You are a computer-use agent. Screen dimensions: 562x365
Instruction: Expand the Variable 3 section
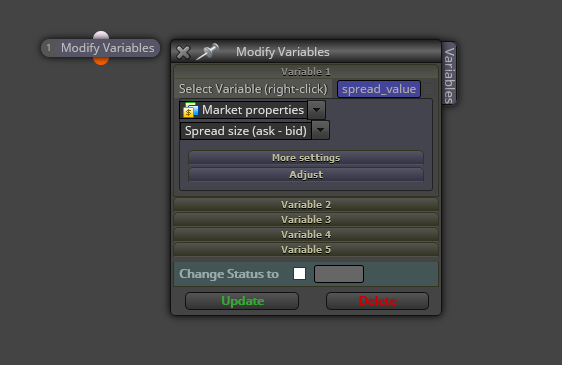[x=306, y=219]
